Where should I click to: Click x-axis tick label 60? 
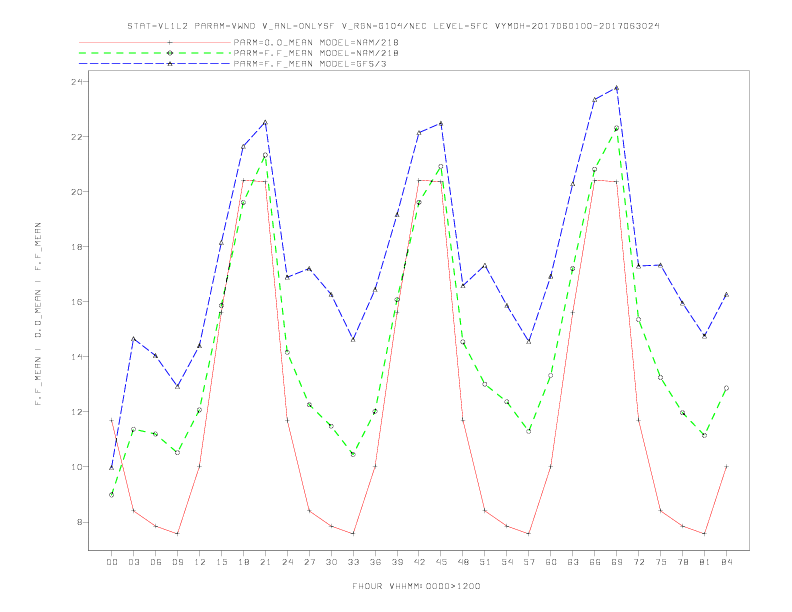[551, 562]
